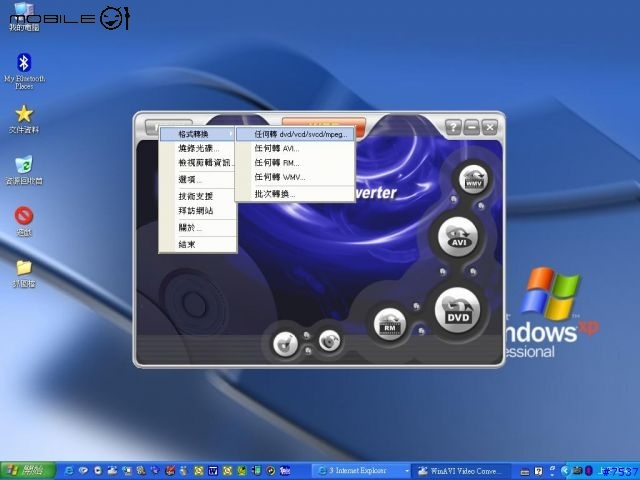Image resolution: width=640 pixels, height=480 pixels.
Task: Select the 資源回收筒 recycle bin icon
Action: (24, 170)
